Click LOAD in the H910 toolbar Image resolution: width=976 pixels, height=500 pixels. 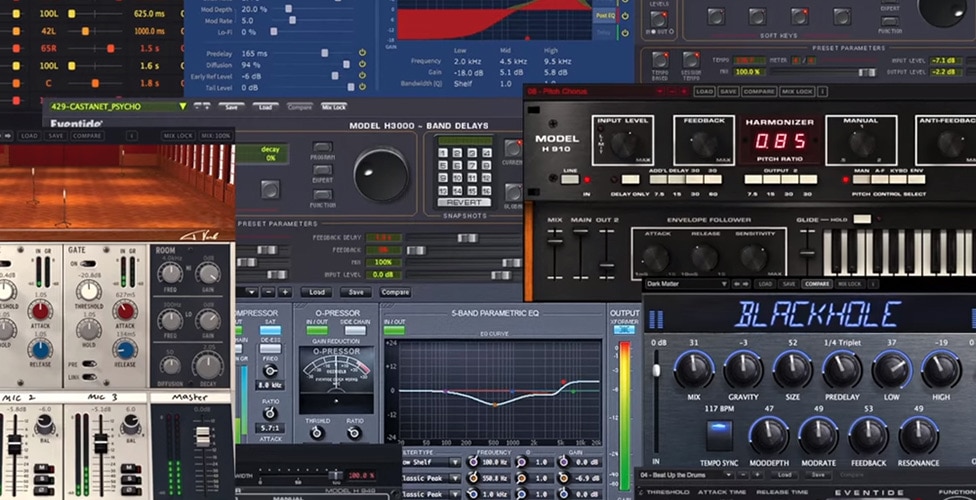(x=704, y=92)
